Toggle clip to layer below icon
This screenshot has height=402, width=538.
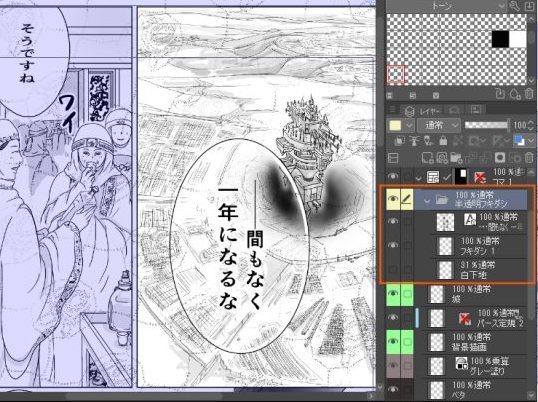click(399, 141)
